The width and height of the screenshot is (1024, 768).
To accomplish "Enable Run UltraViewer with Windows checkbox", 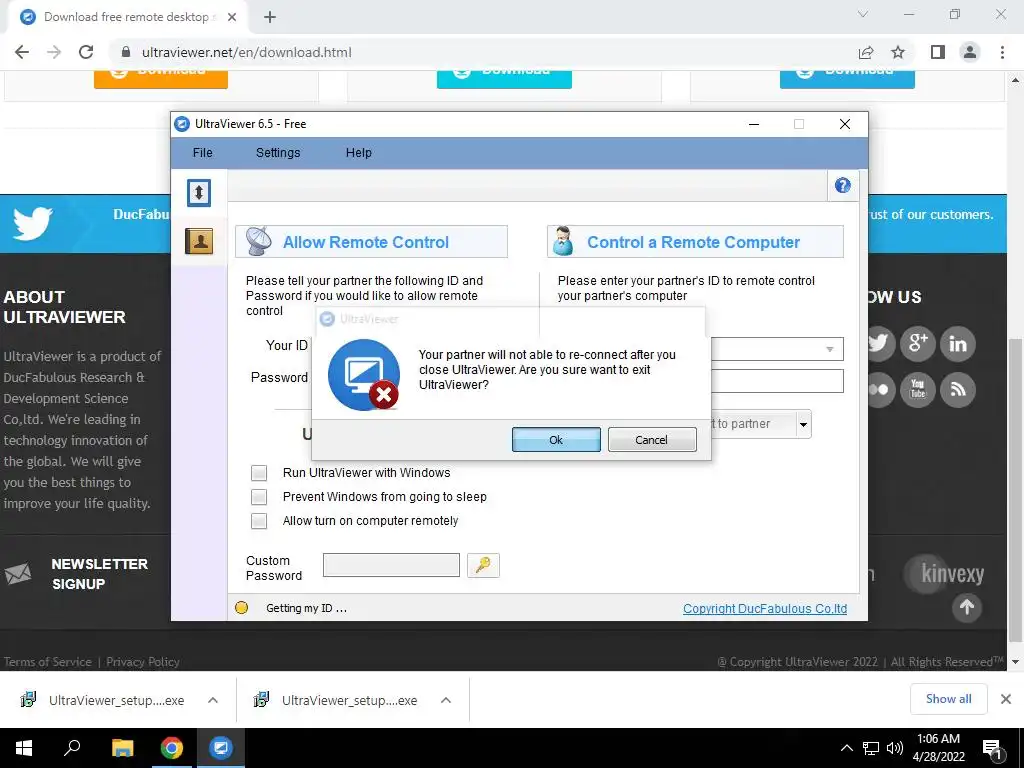I will (x=259, y=473).
